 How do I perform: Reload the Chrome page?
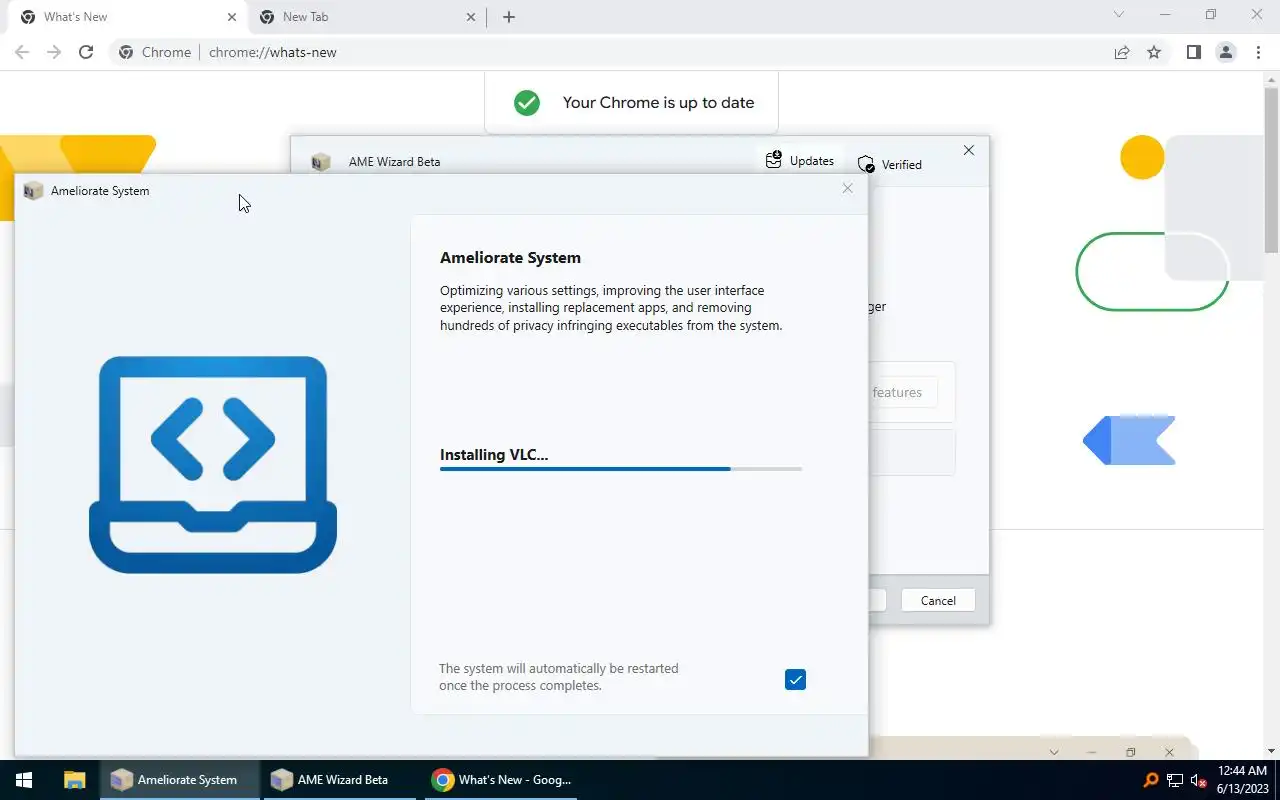86,52
